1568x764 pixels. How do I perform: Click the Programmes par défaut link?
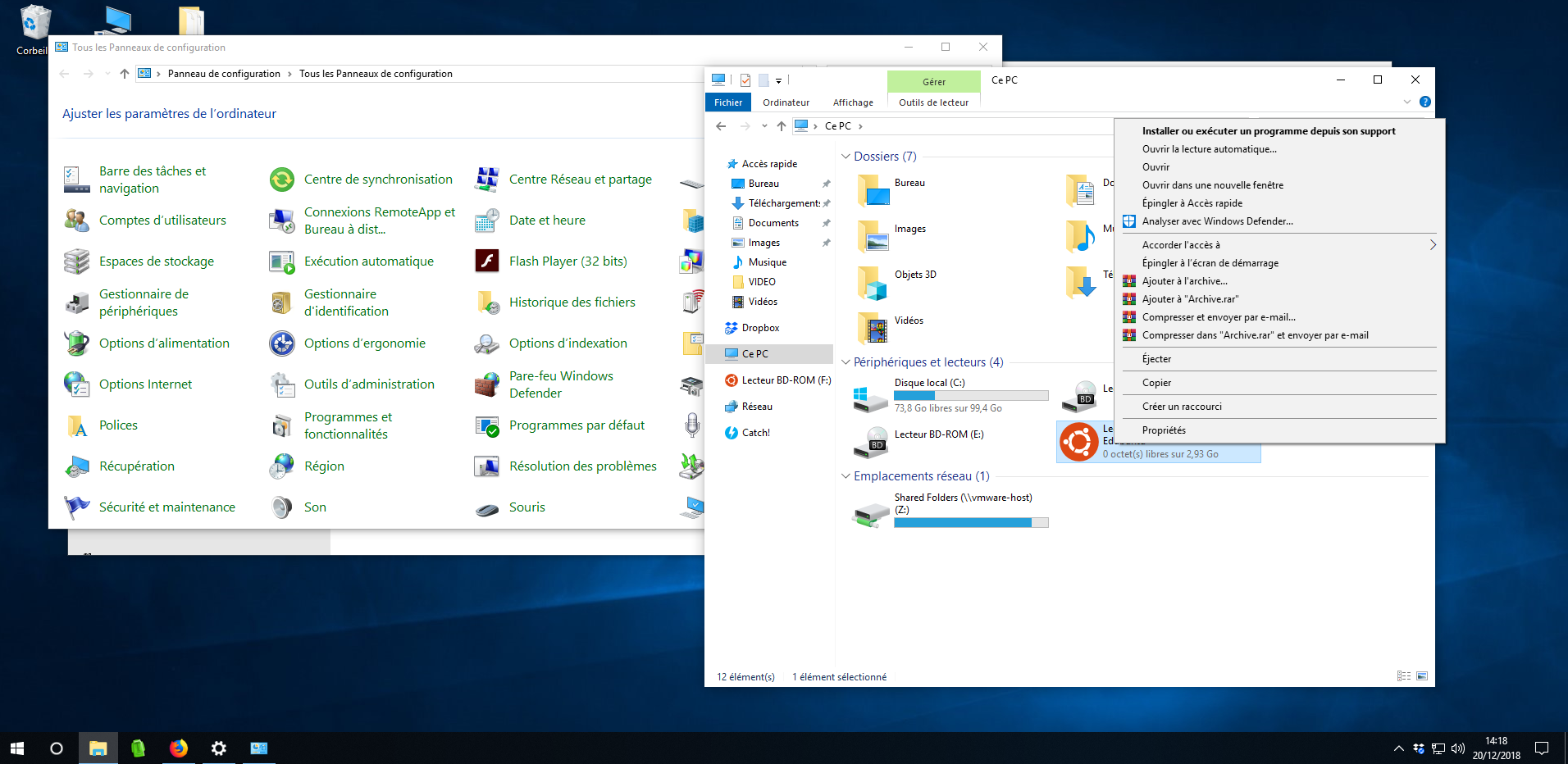pos(577,425)
